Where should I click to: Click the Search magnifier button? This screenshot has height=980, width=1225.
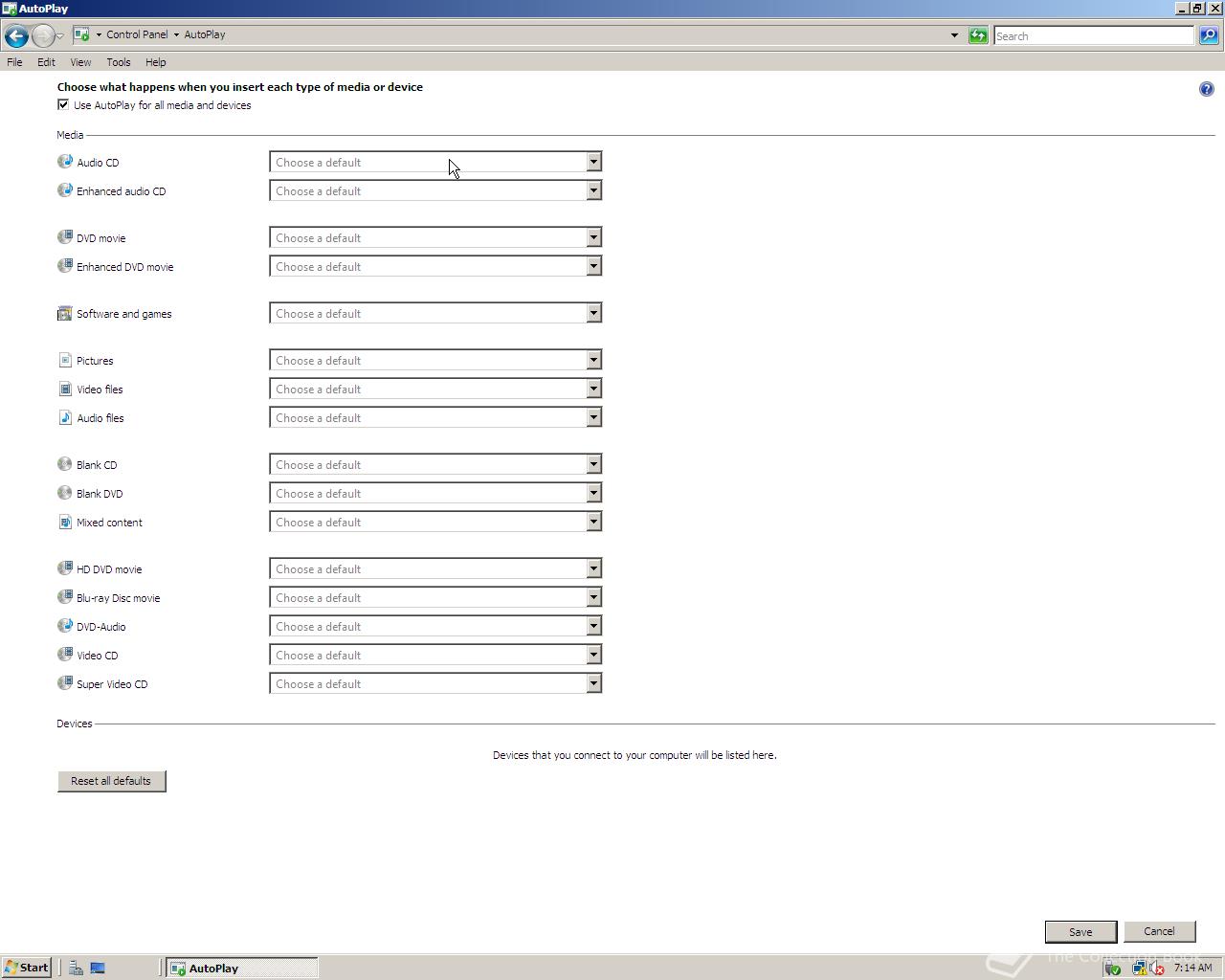1209,35
